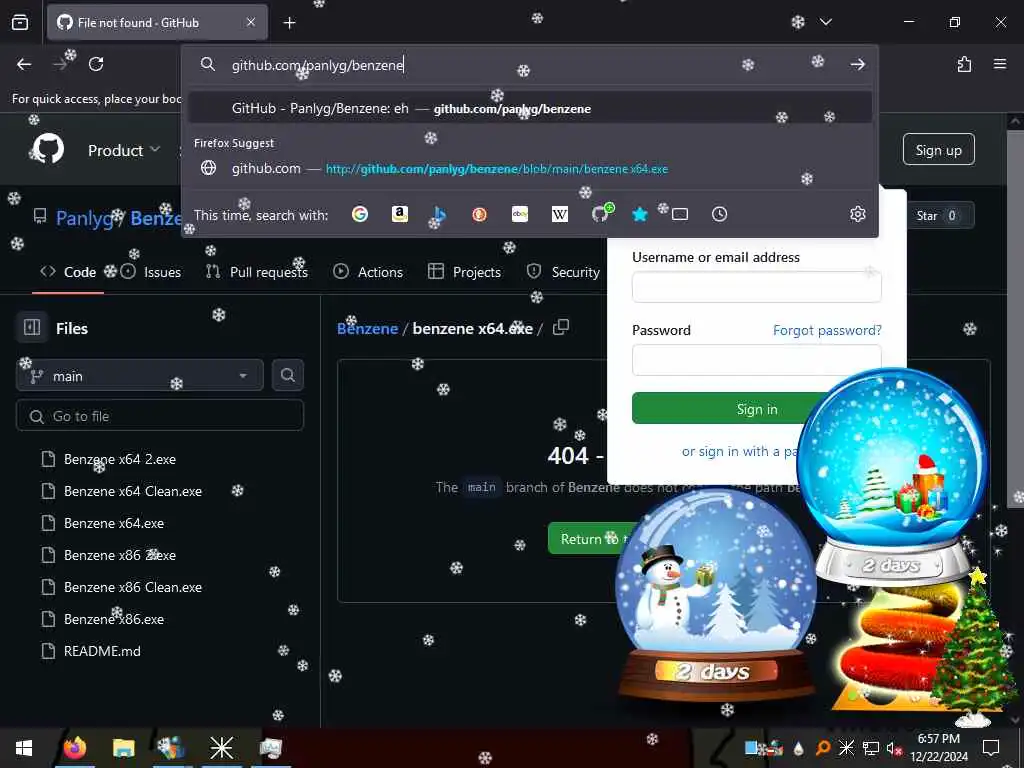
Task: Search with eBay this time
Action: click(x=520, y=214)
